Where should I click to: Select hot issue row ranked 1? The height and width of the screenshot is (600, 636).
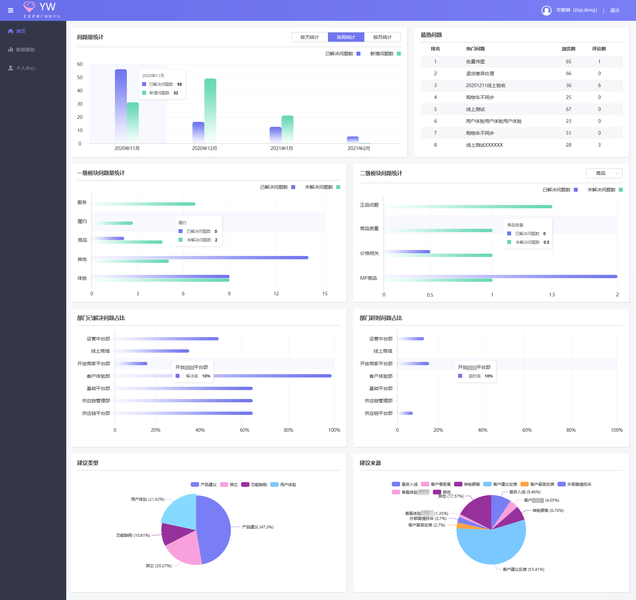coord(521,62)
